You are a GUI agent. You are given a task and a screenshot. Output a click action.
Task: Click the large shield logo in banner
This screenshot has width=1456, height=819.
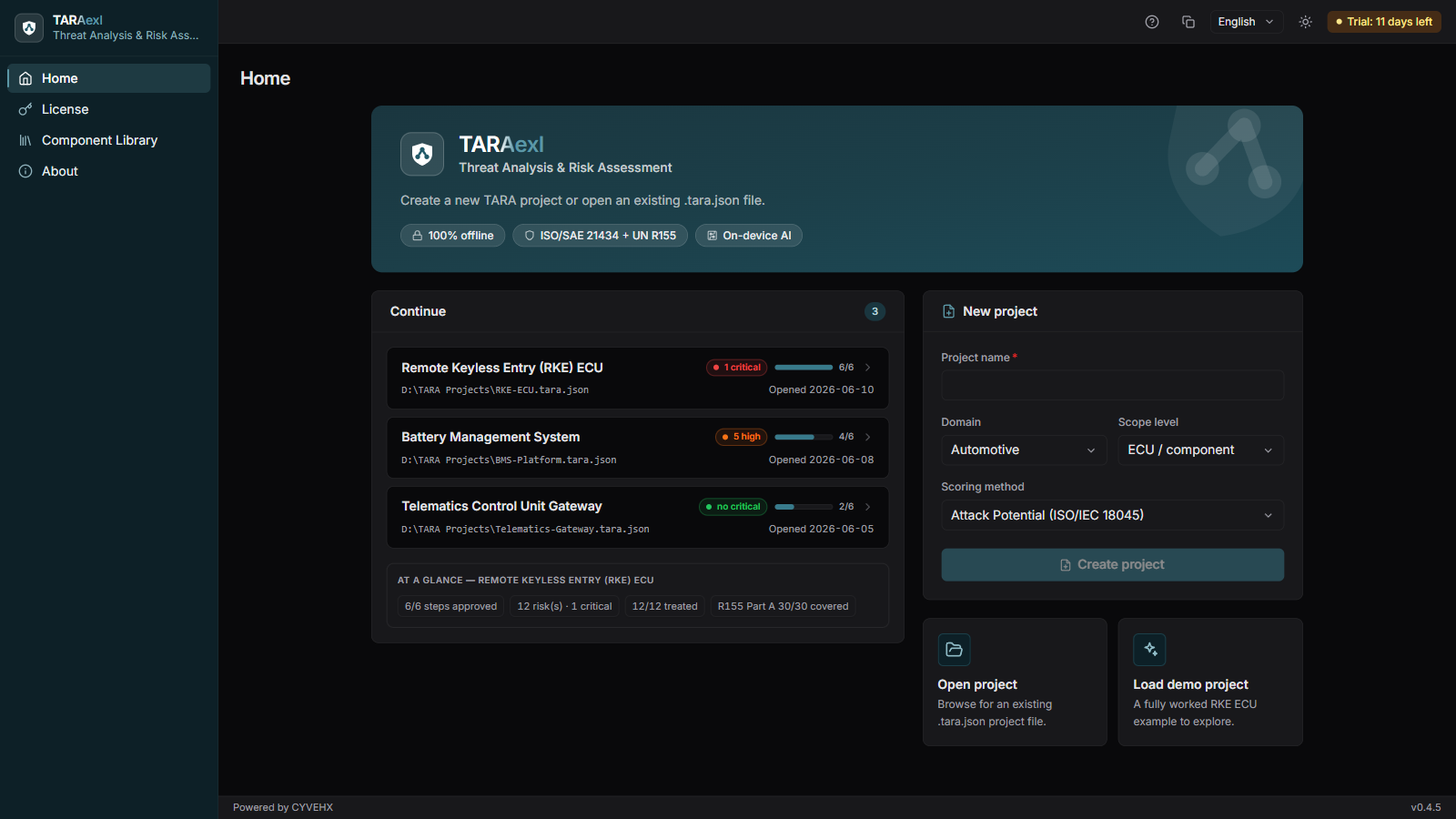click(422, 154)
